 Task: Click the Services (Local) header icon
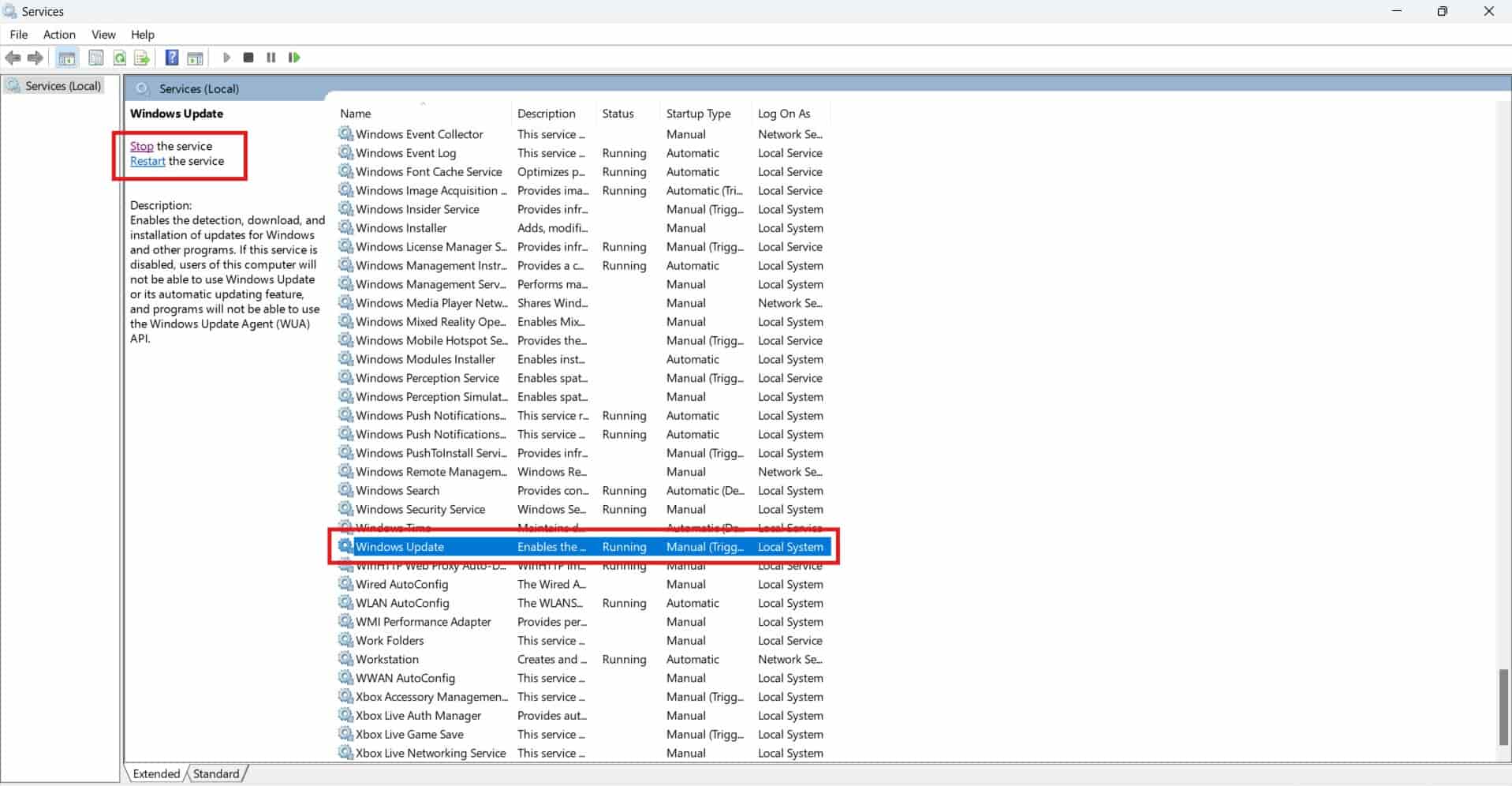[x=142, y=88]
